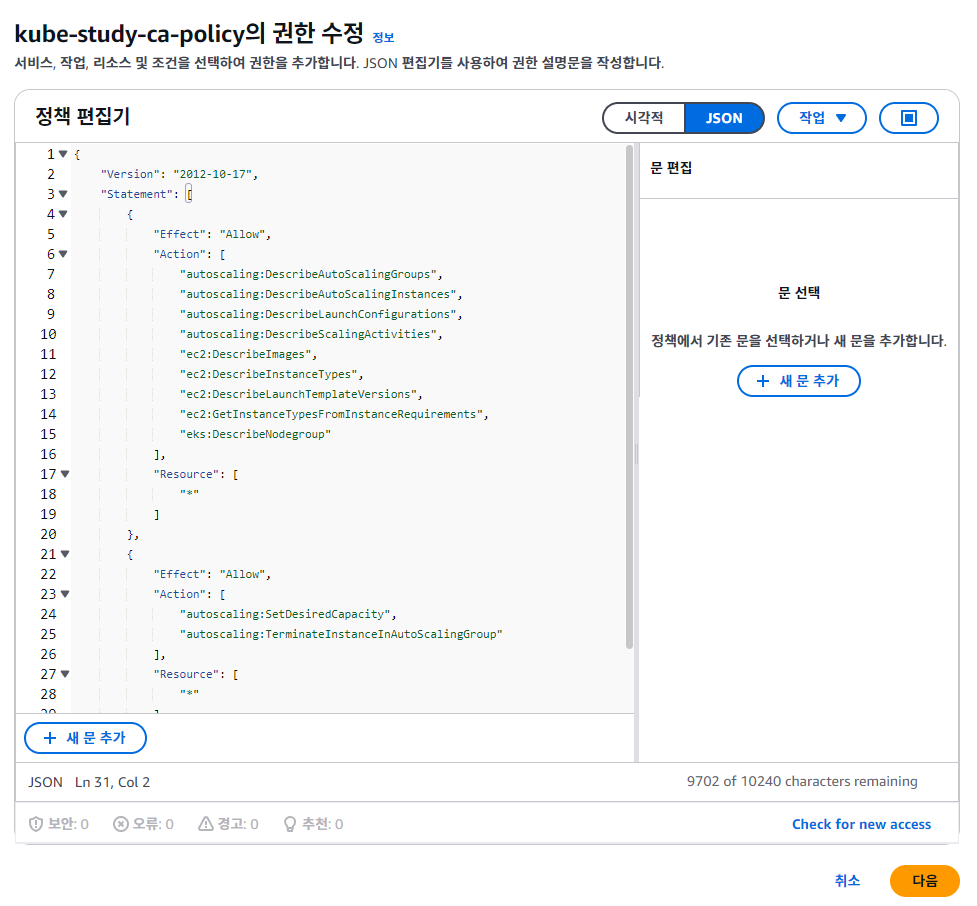Click "autoscaling:SetDesiredCapacity" line
Viewport: 977px width, 906px height.
288,614
